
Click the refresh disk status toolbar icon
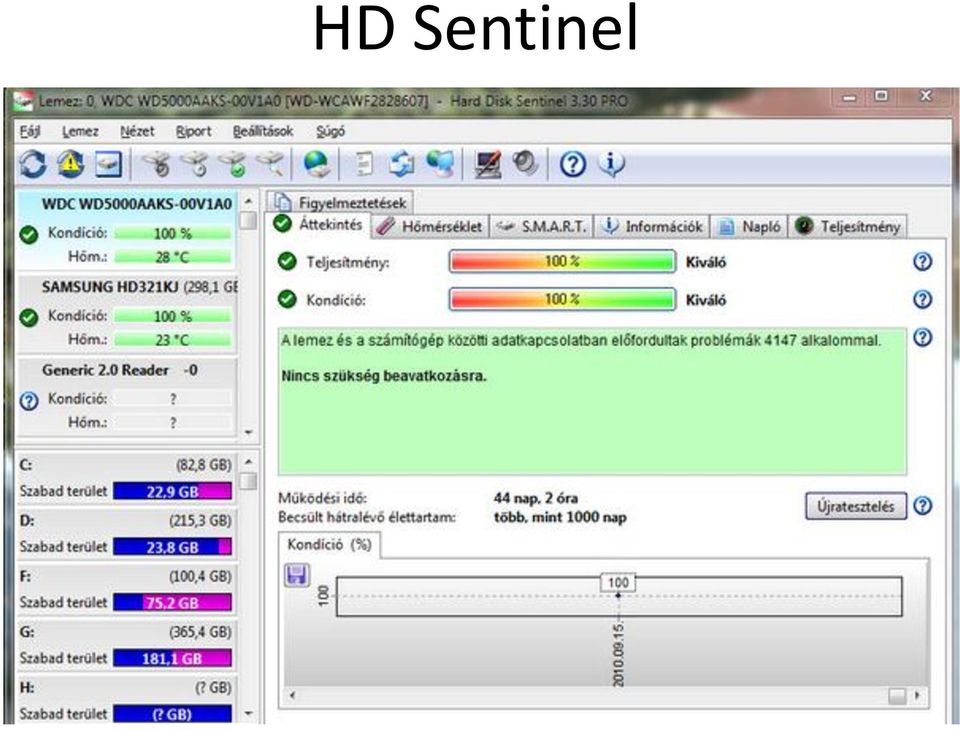point(32,164)
